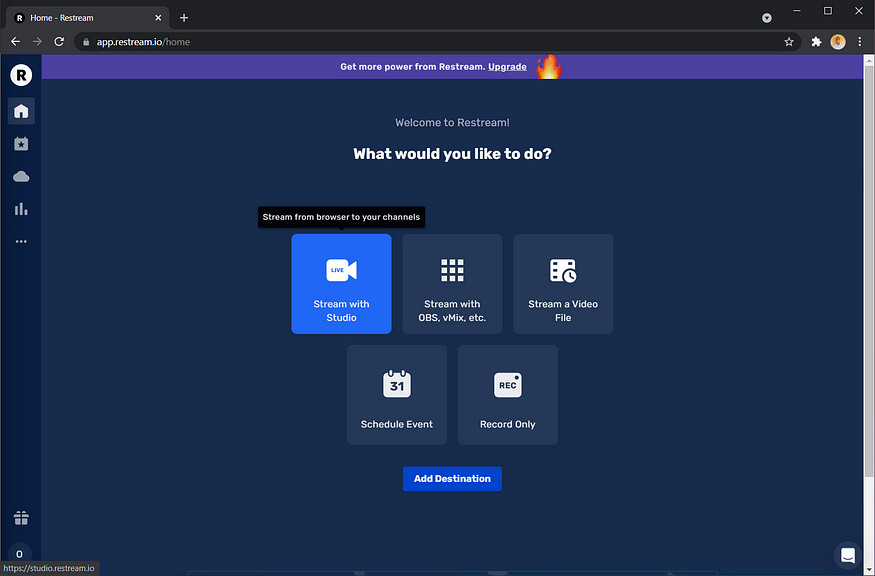875x576 pixels.
Task: Open the chat support widget icon
Action: tap(848, 555)
